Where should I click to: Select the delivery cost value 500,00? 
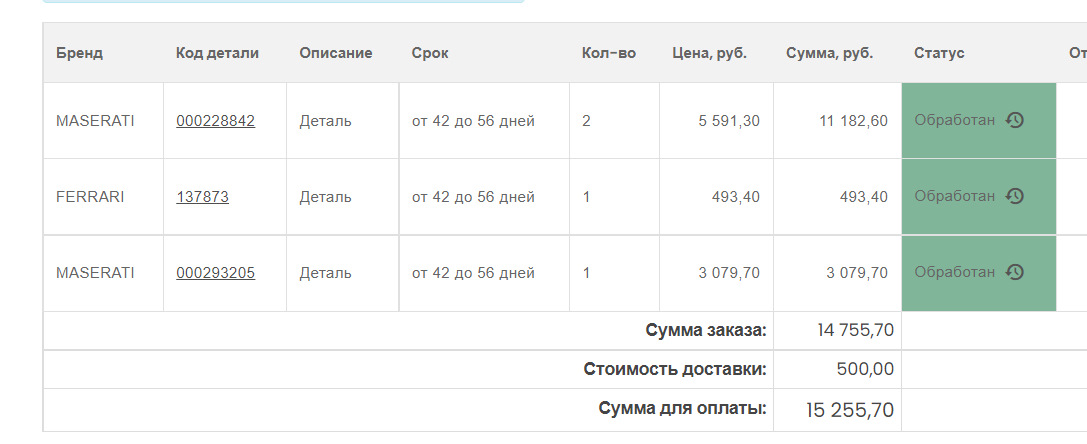point(865,369)
